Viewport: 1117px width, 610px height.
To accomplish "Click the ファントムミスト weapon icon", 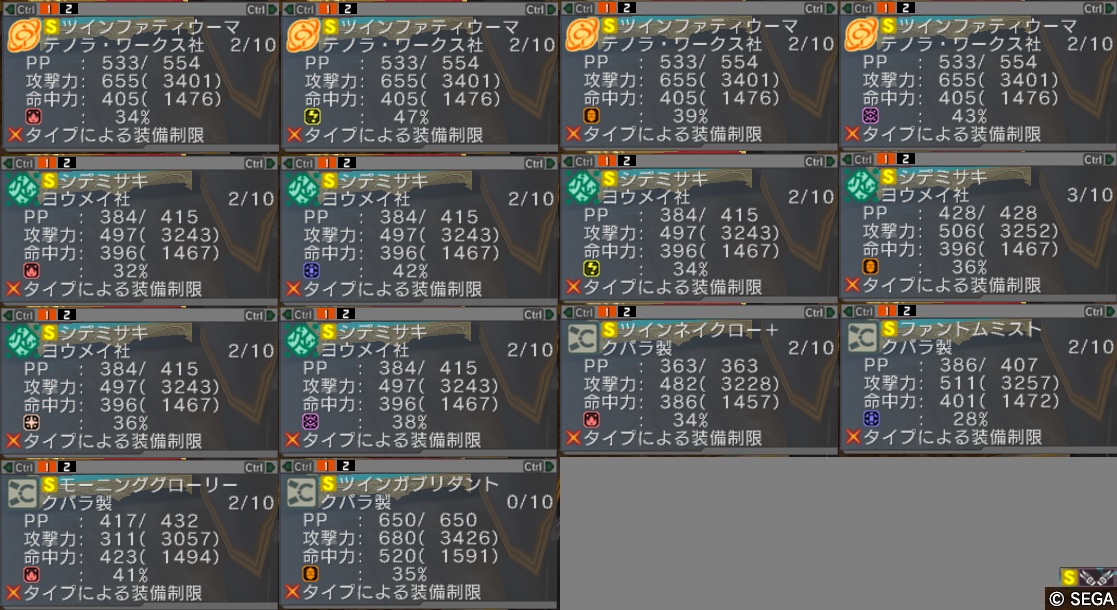I will click(x=862, y=338).
